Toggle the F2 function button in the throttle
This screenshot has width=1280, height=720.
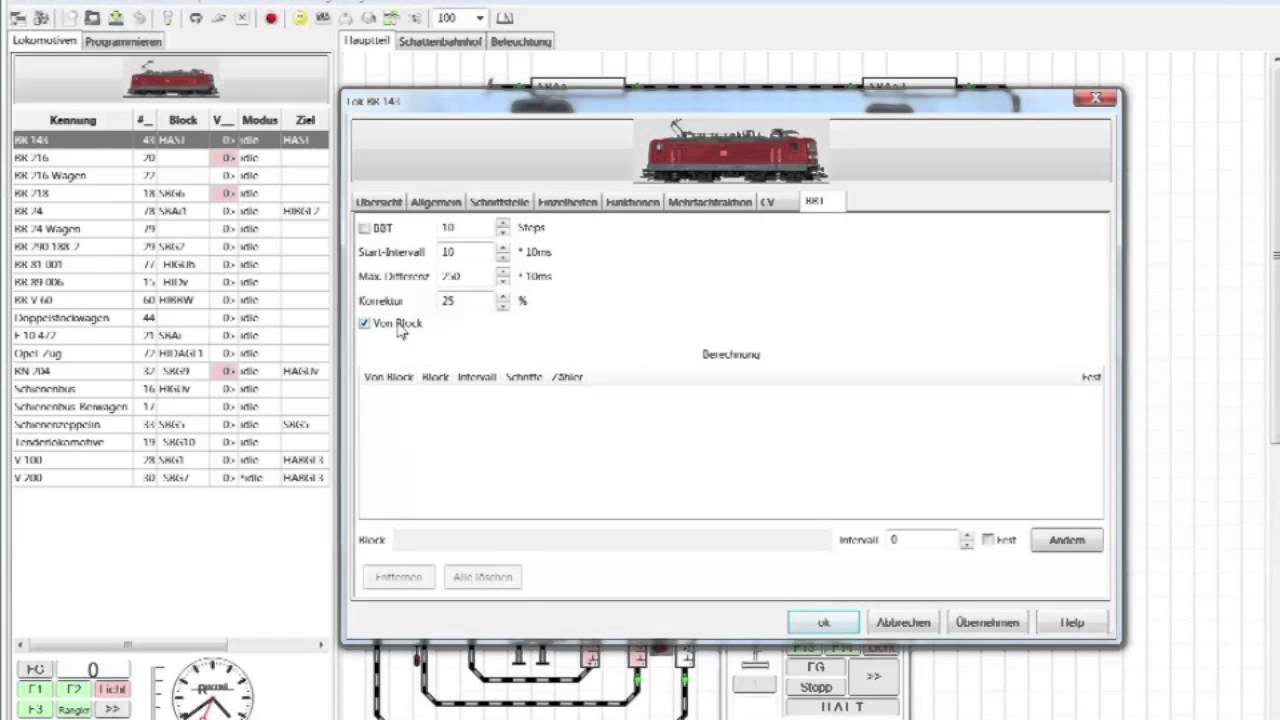[74, 689]
